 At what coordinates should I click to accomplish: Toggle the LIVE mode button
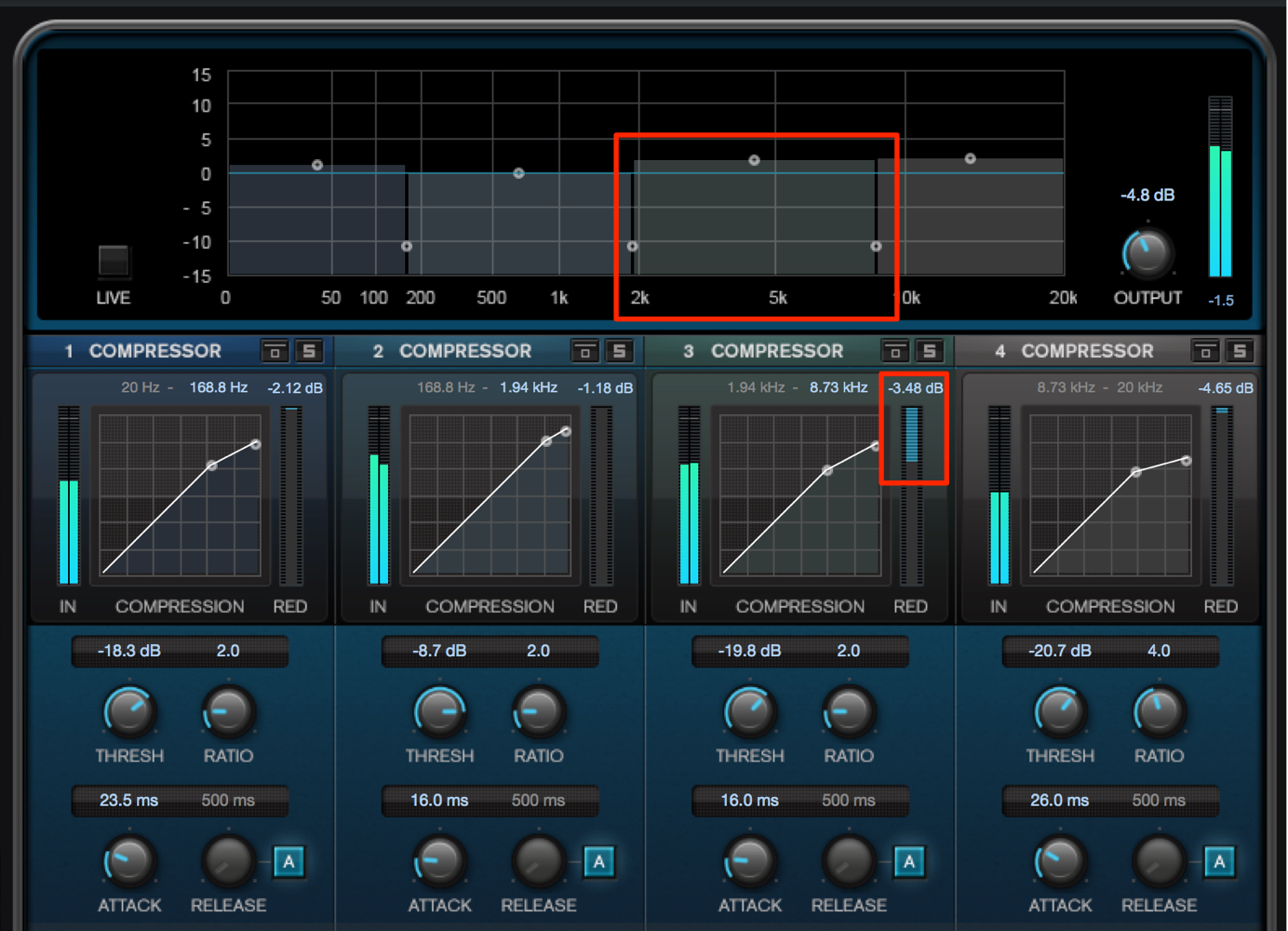[114, 261]
